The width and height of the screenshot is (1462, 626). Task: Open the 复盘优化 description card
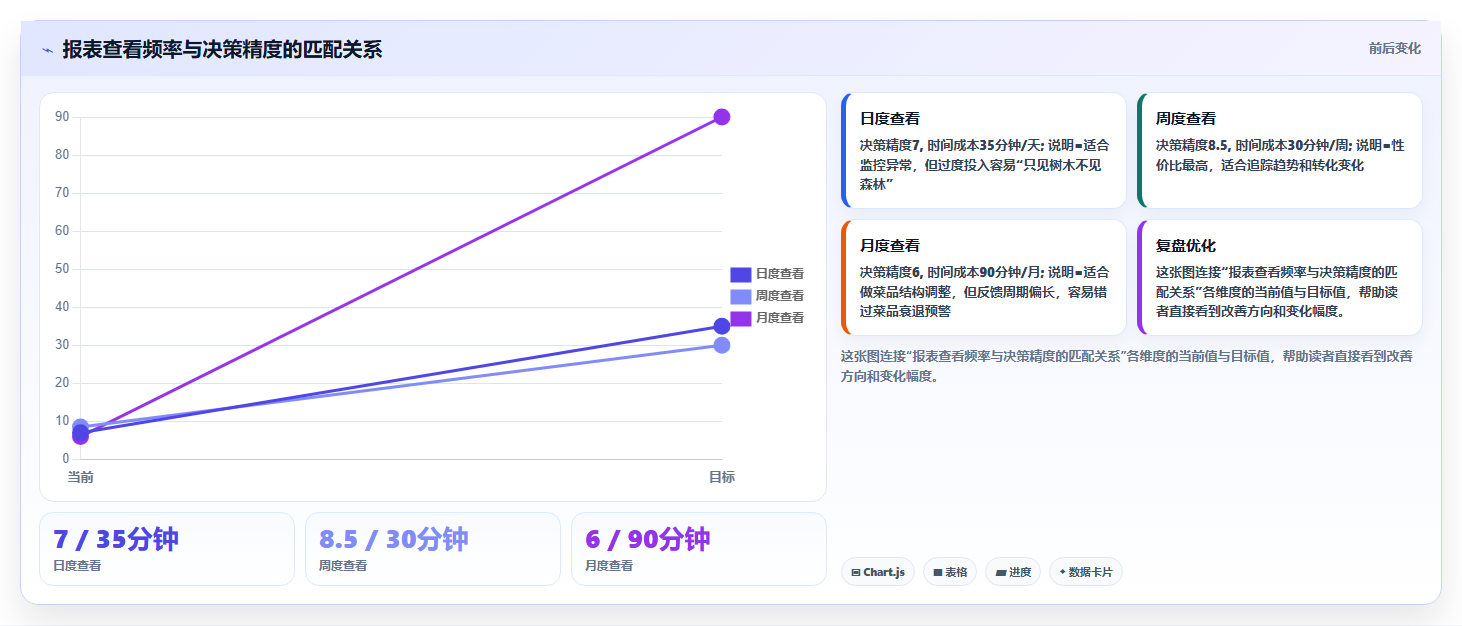tap(1280, 278)
